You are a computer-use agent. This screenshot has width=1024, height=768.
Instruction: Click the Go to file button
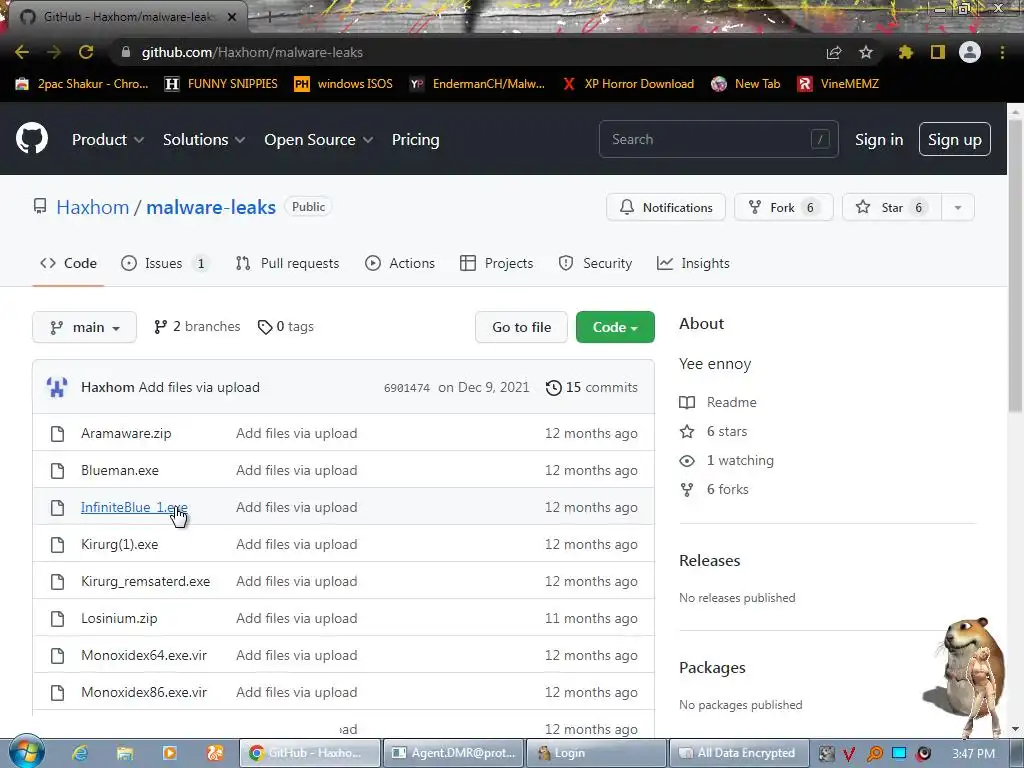tap(522, 327)
